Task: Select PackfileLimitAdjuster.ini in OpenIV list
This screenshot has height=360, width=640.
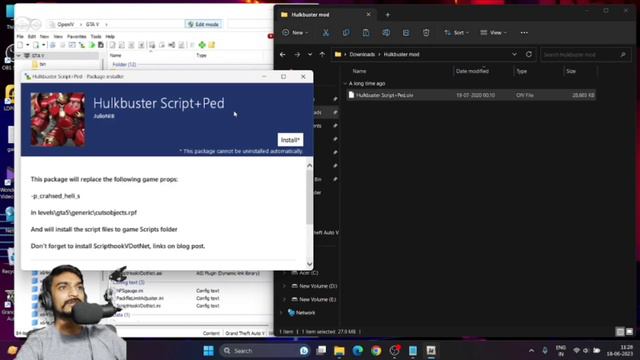Action: tap(139, 298)
